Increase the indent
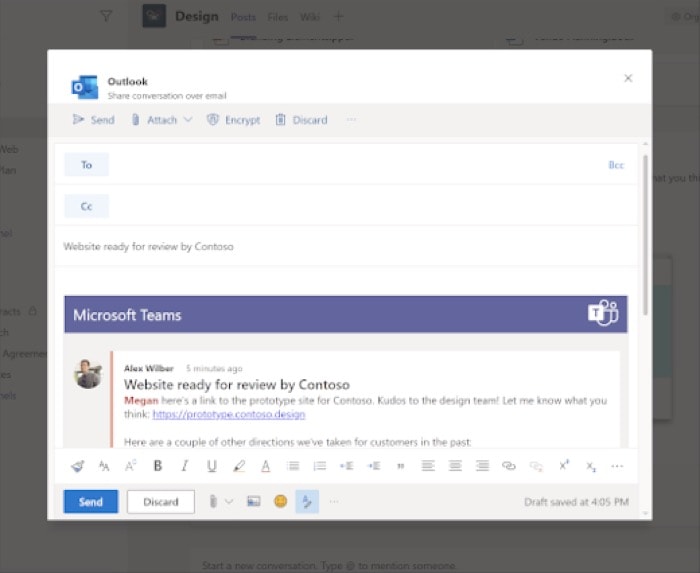Viewport: 700px width, 573px height. click(x=374, y=466)
